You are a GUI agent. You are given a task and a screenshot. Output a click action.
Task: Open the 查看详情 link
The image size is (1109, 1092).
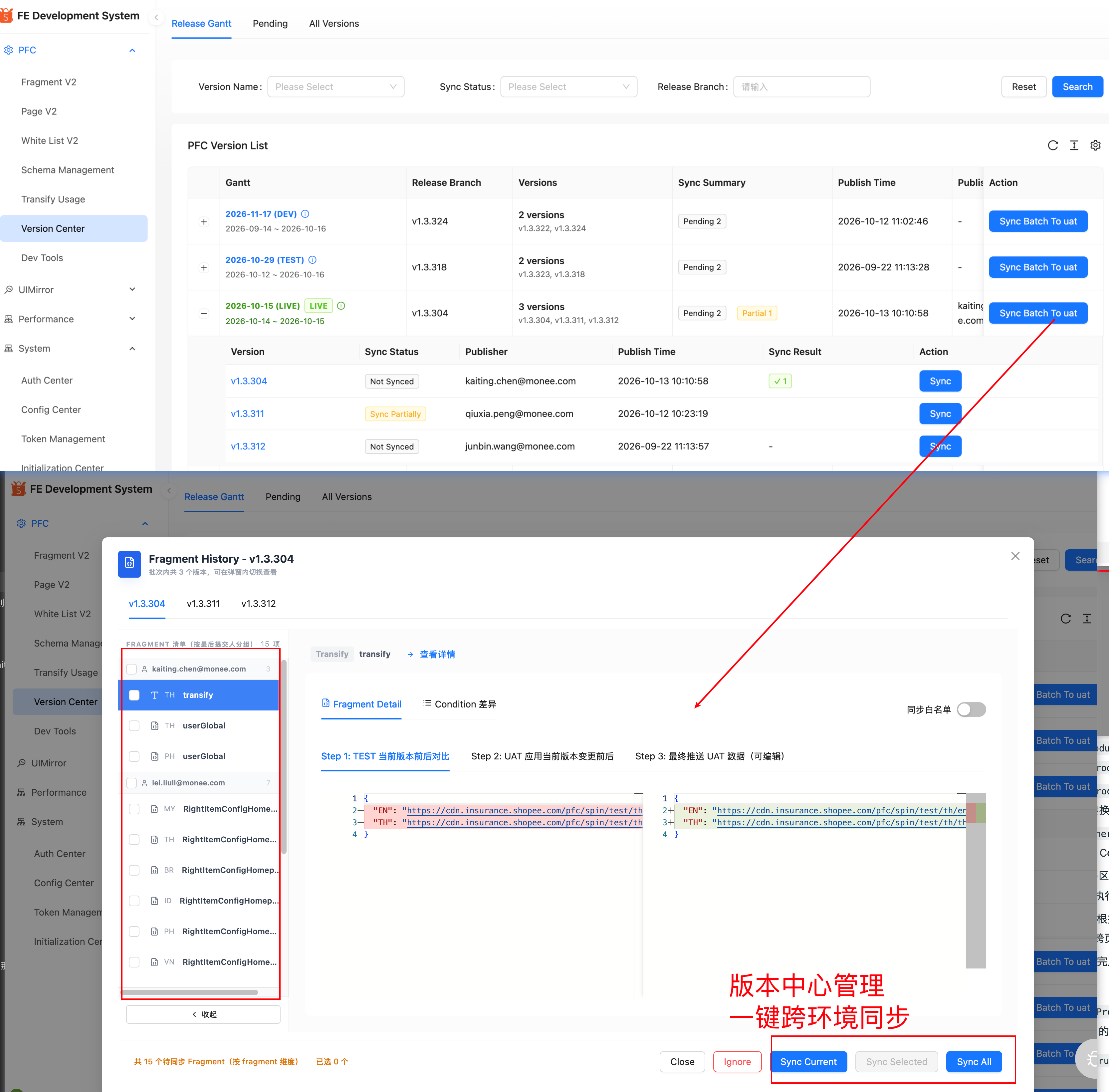(x=438, y=655)
